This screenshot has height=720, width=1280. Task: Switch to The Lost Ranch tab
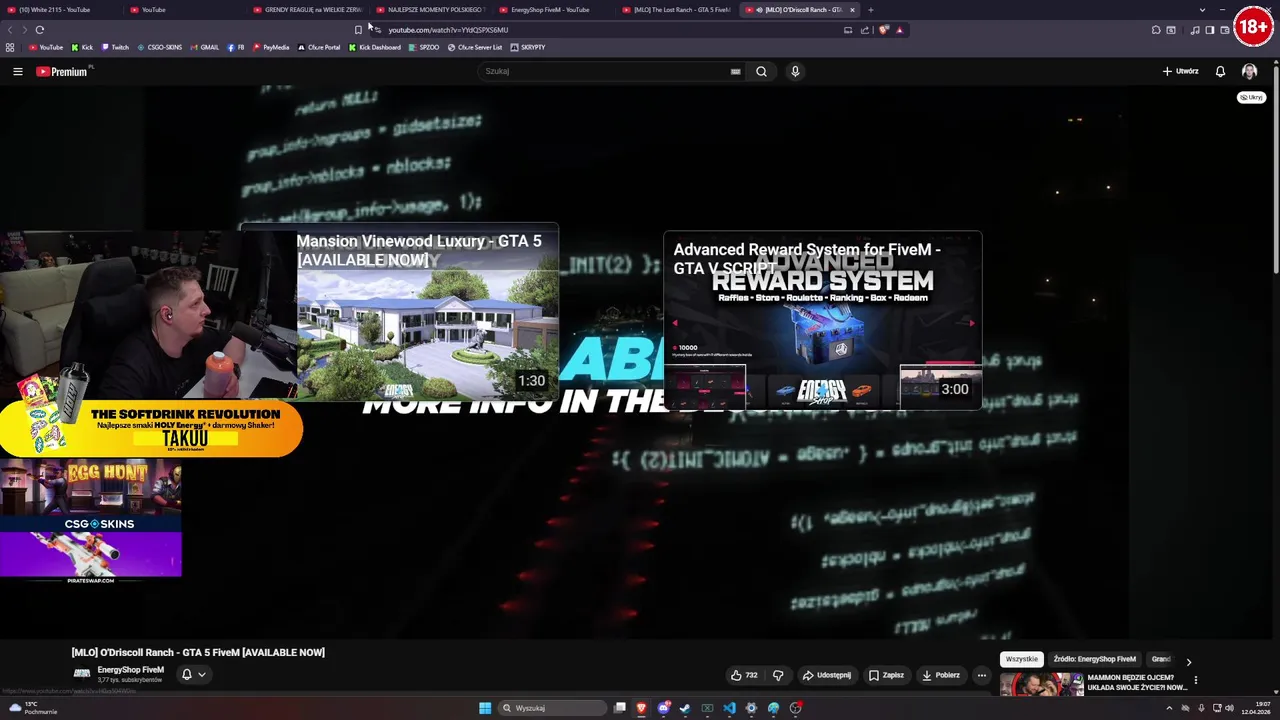(x=677, y=10)
